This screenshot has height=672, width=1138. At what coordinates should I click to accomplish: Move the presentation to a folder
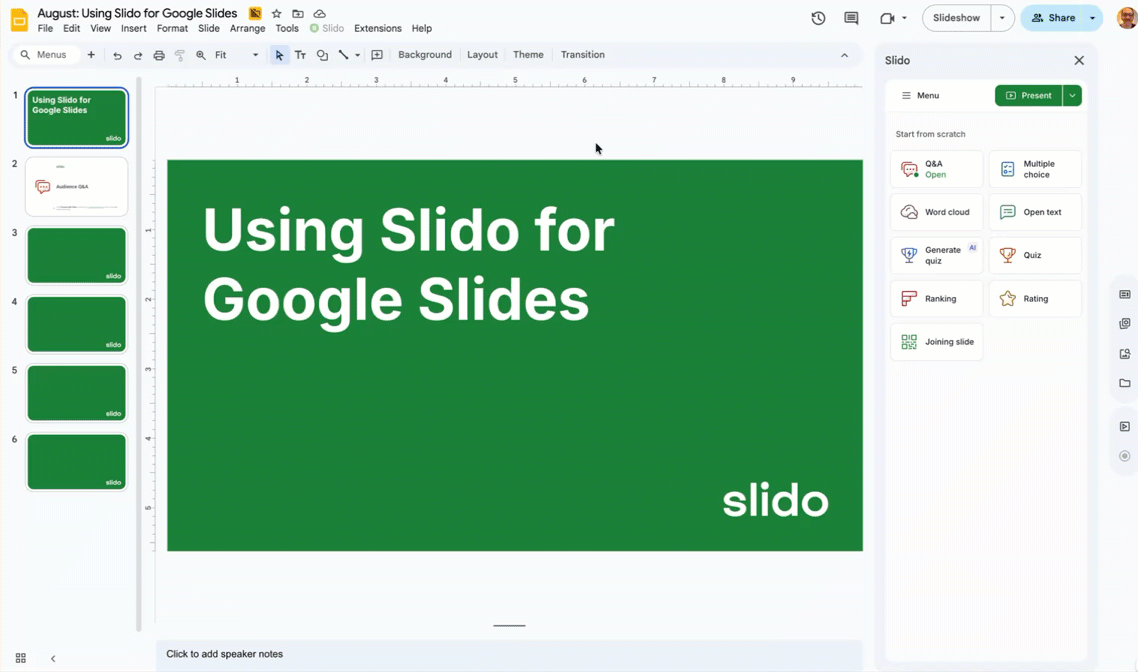coord(298,14)
